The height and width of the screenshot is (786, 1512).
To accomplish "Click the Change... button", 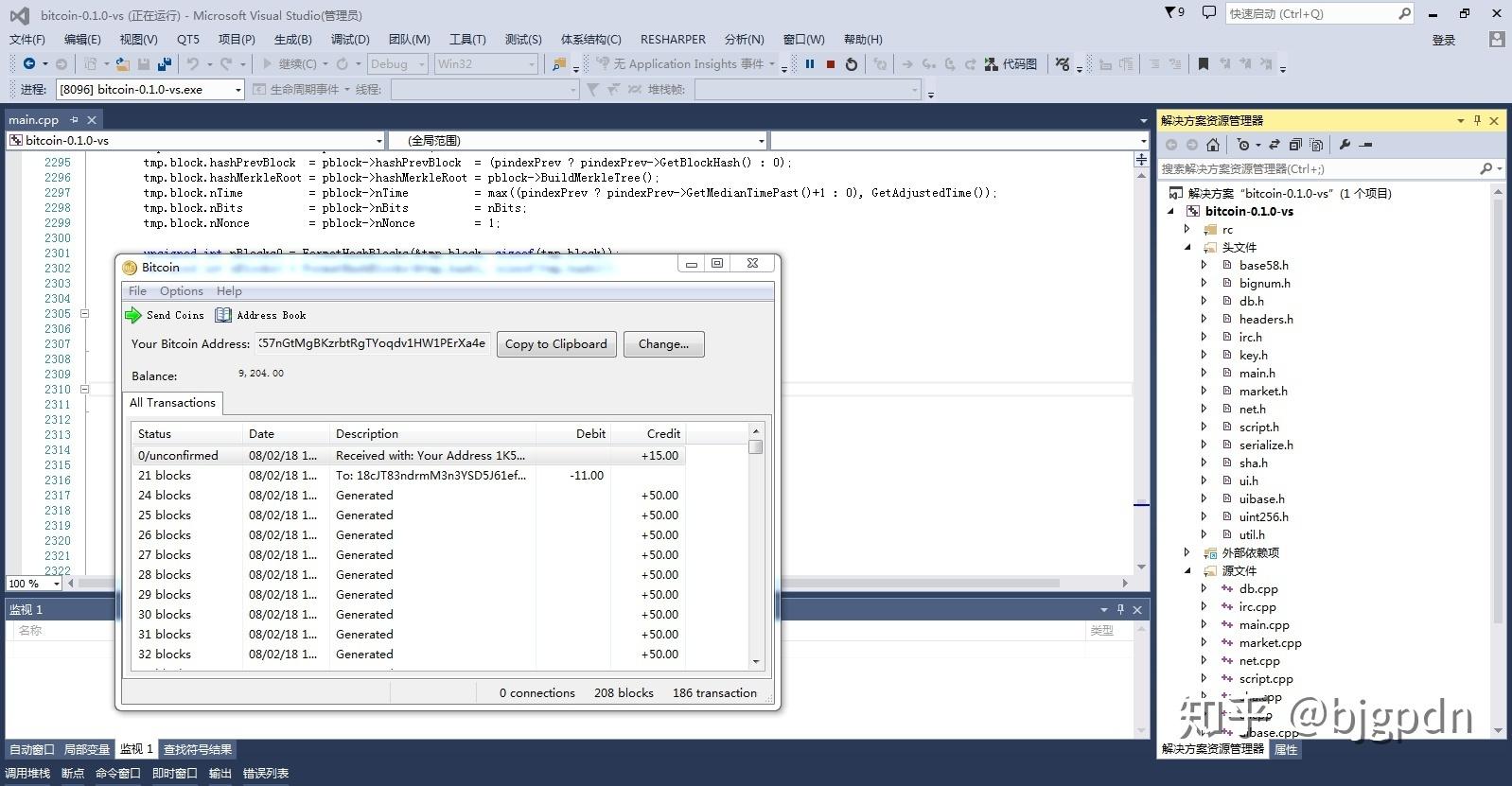I will click(x=663, y=344).
